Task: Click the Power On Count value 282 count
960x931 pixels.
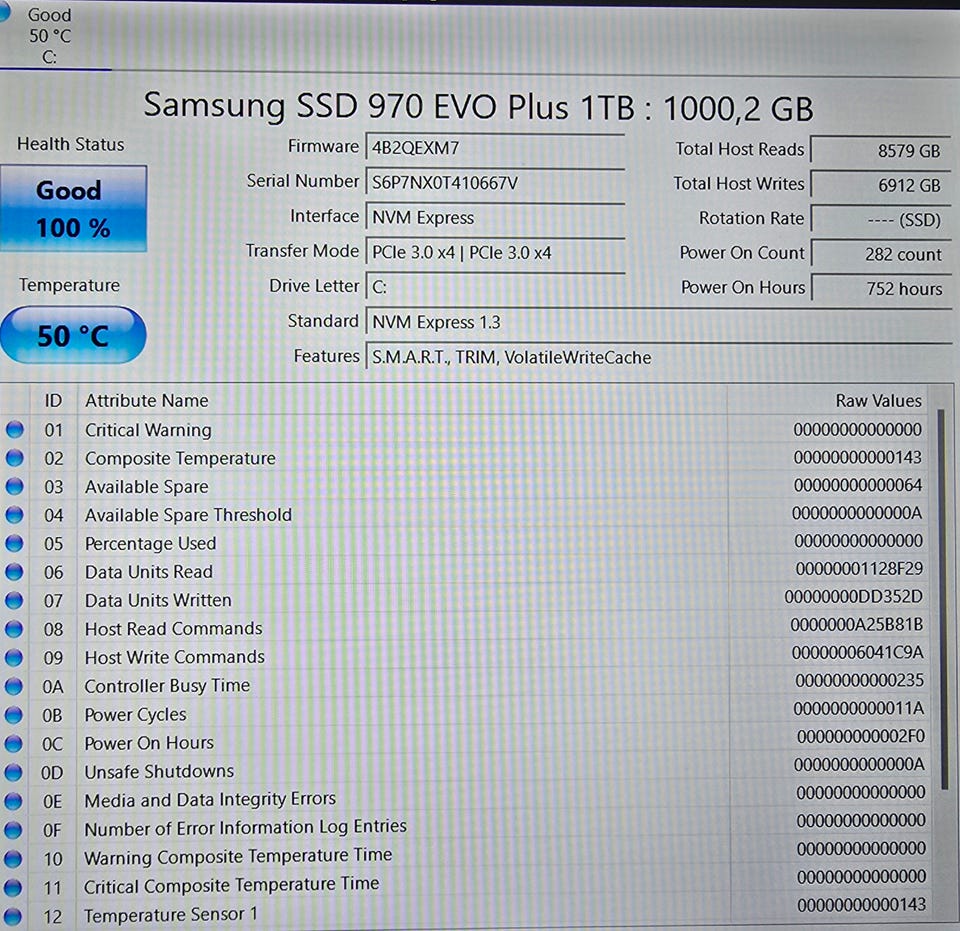Action: coord(880,254)
